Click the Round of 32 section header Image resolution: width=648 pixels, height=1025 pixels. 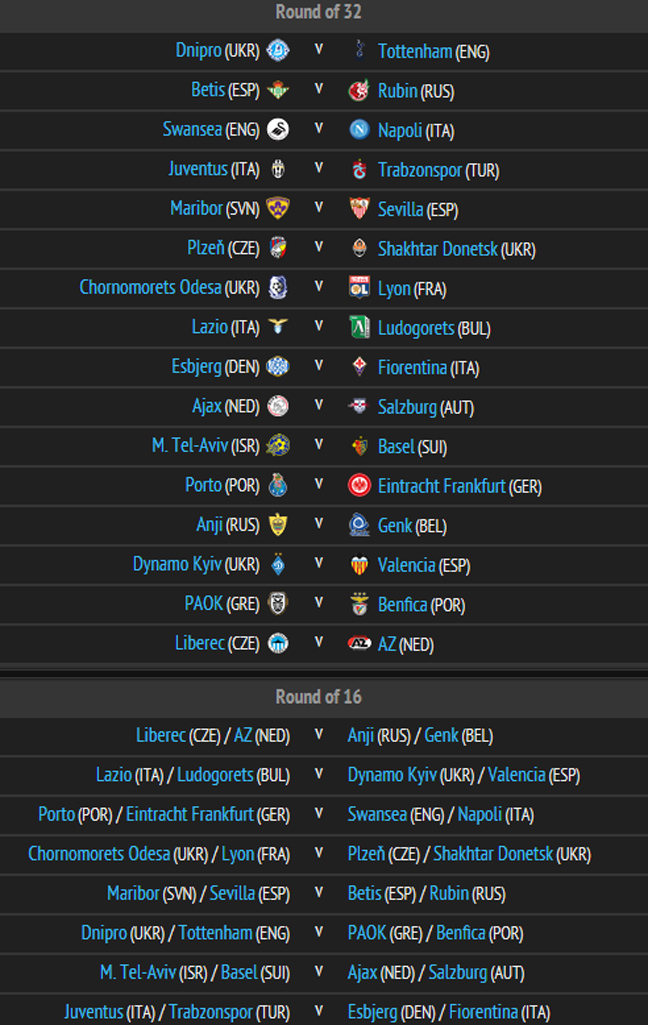(319, 12)
